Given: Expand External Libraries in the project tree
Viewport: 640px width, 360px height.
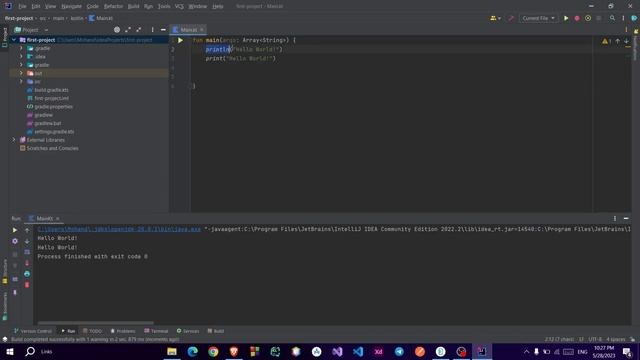Looking at the screenshot, I should pos(14,140).
